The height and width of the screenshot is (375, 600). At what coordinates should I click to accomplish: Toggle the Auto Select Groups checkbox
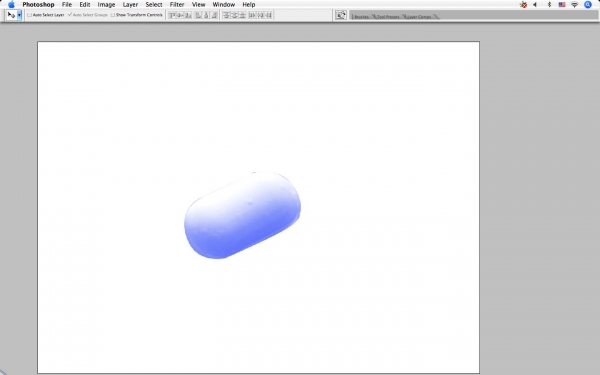70,15
